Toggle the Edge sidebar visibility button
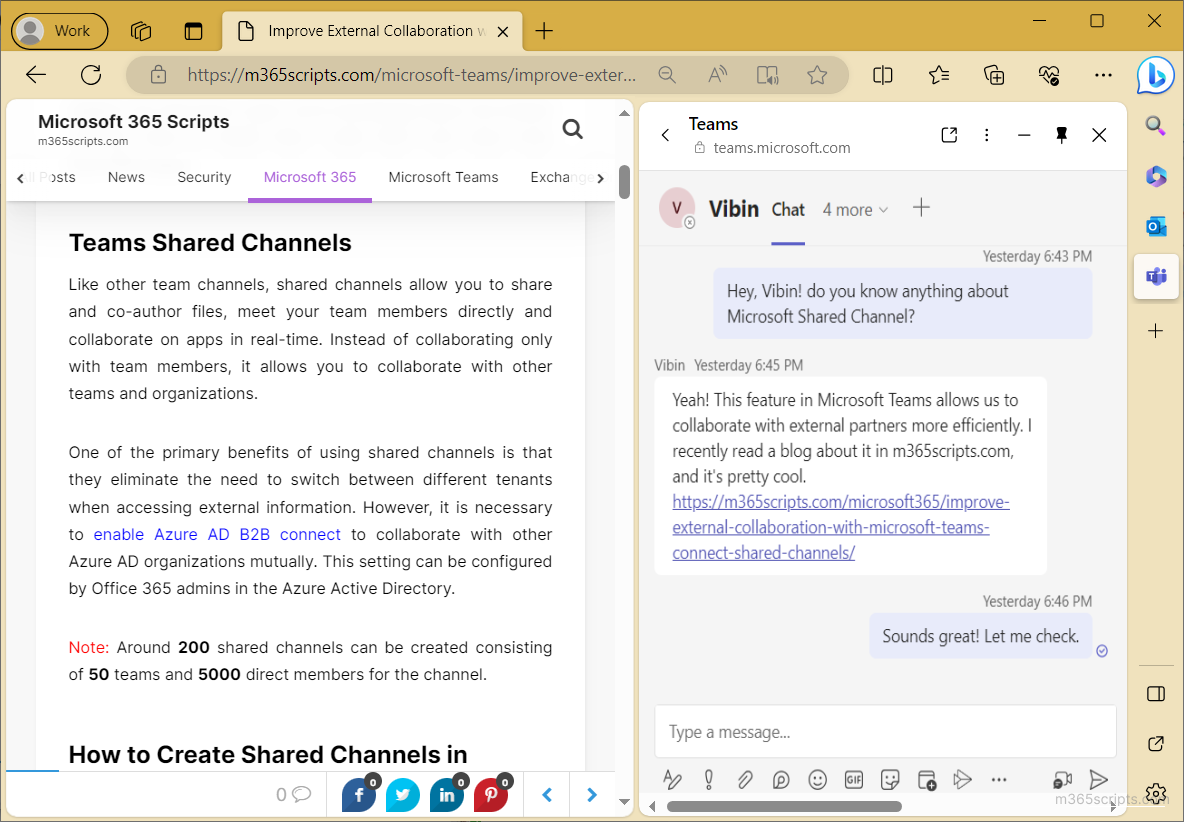The height and width of the screenshot is (822, 1184). coord(1156,694)
